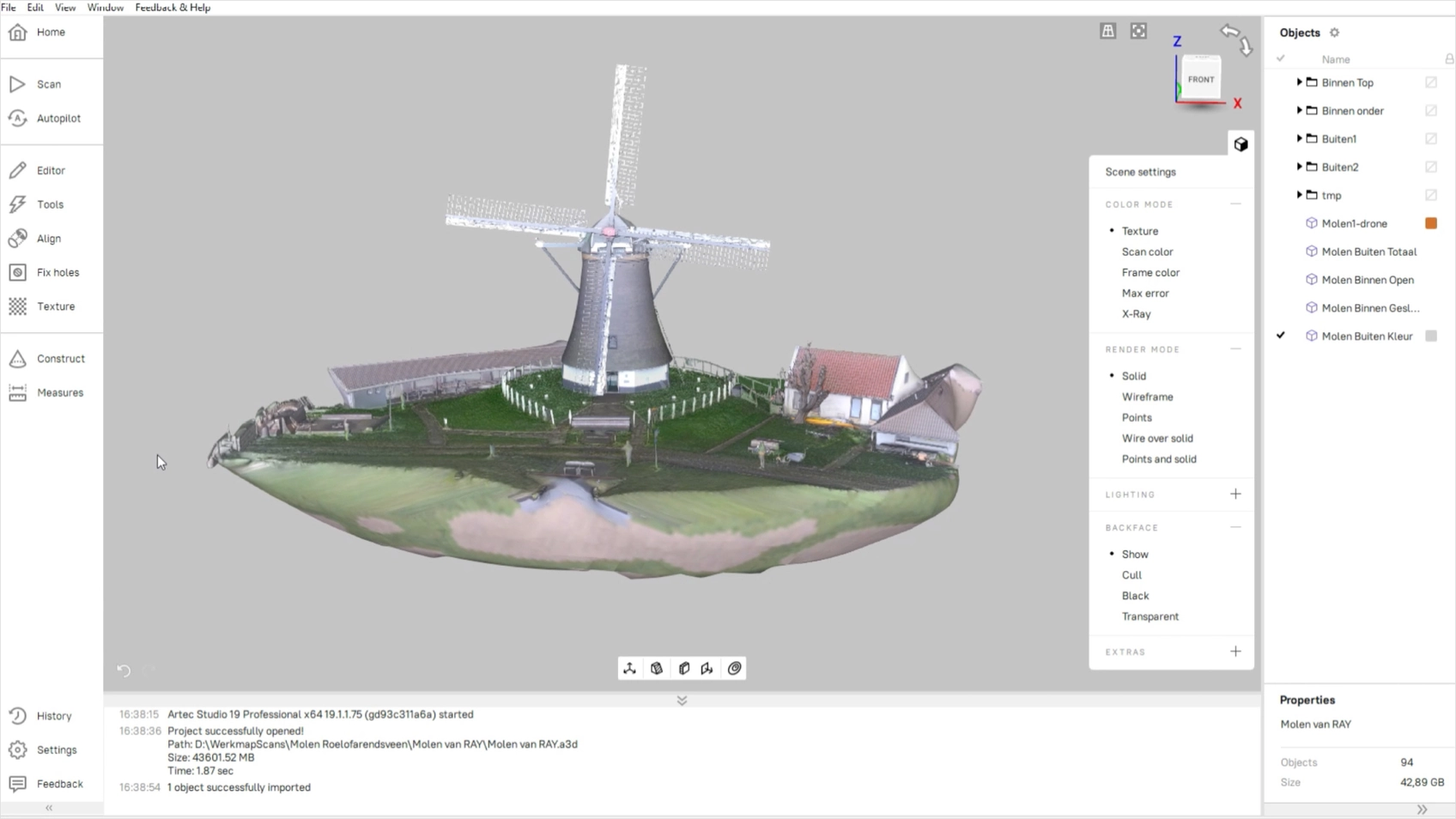This screenshot has height=819, width=1456.
Task: Expand the Extras section
Action: click(1235, 652)
